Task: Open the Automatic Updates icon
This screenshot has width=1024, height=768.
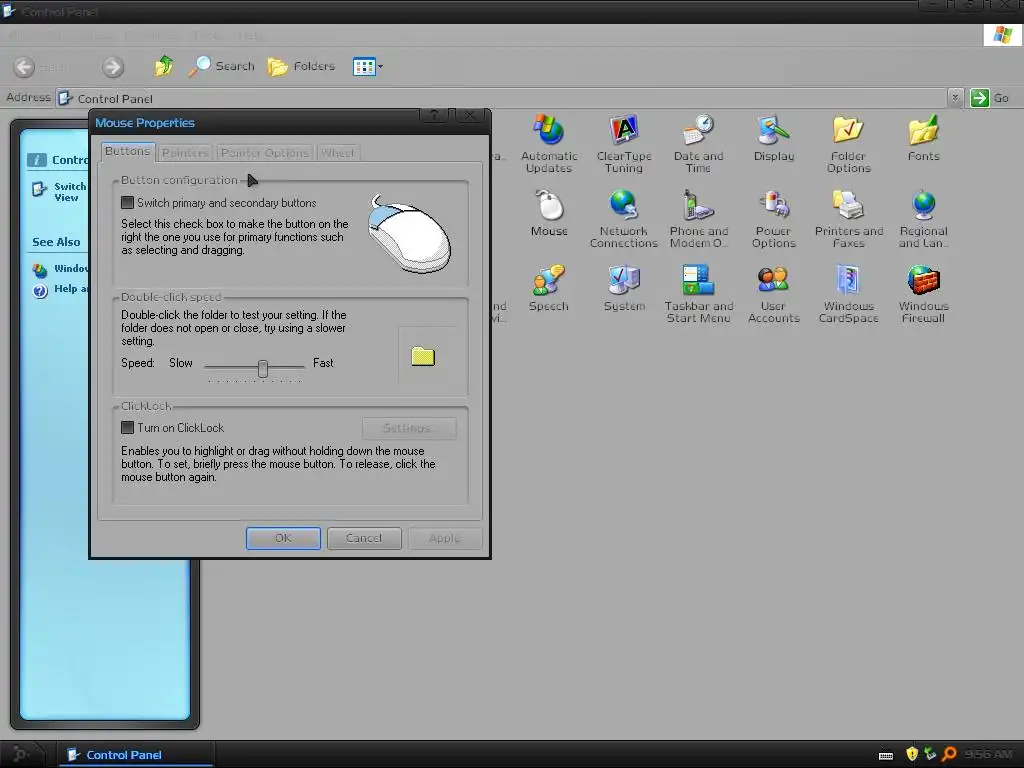Action: 549,144
